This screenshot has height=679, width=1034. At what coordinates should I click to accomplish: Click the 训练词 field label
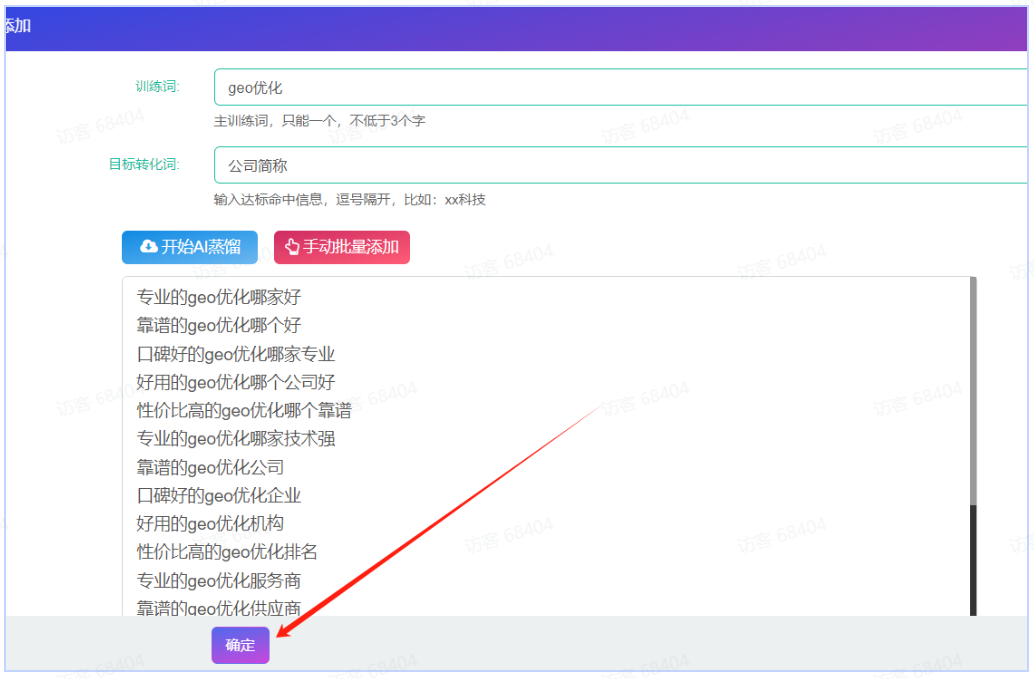click(157, 86)
